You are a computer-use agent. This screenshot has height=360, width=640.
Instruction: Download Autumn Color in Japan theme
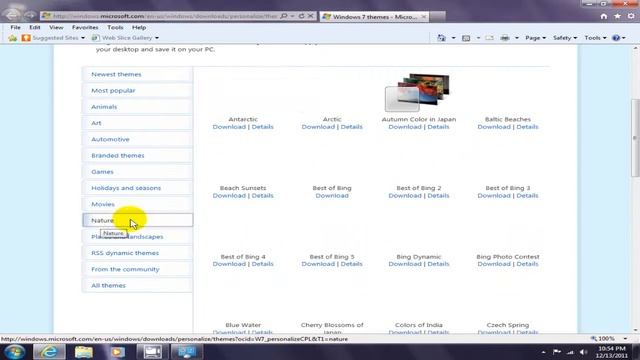[405, 127]
